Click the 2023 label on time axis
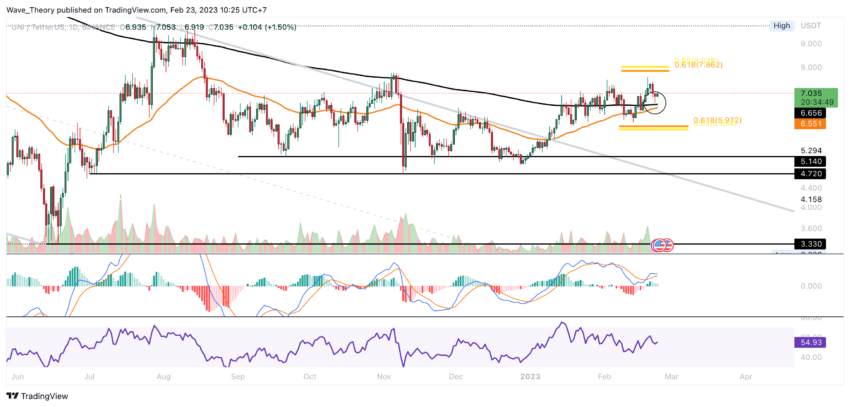850x407 pixels. tap(529, 375)
